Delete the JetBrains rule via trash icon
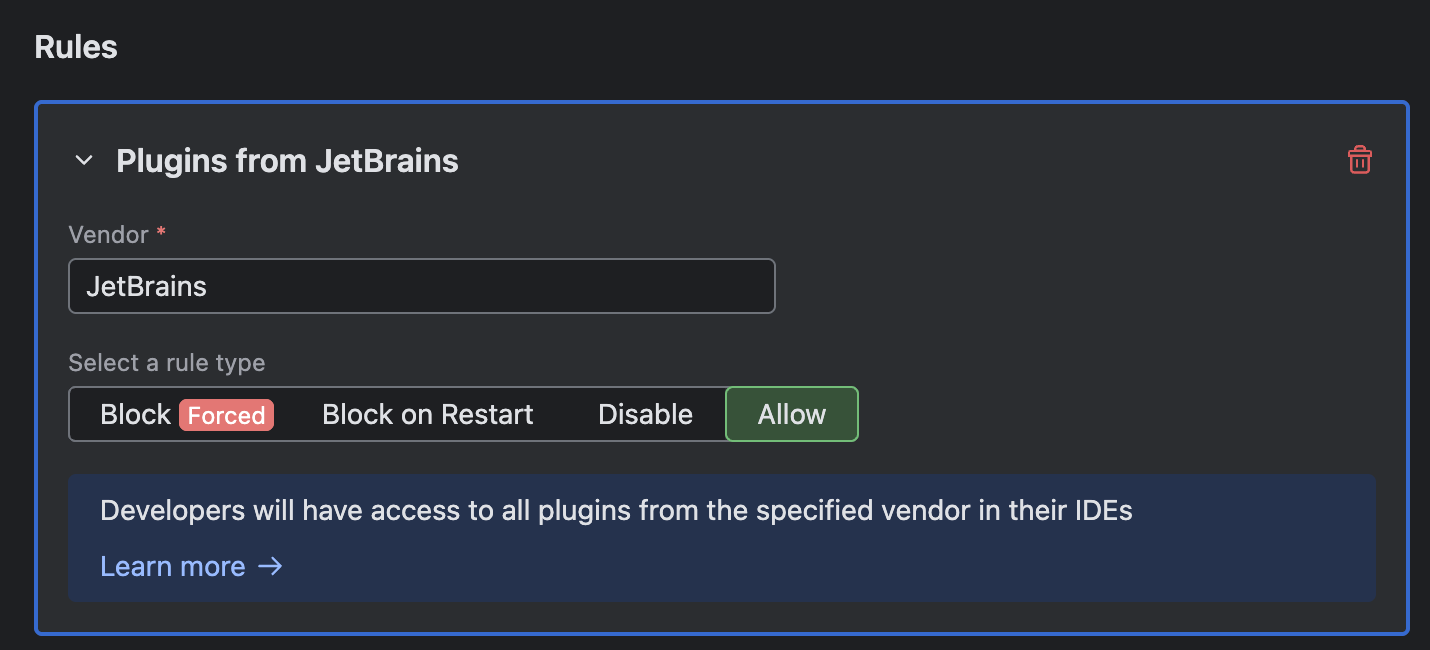 1360,160
